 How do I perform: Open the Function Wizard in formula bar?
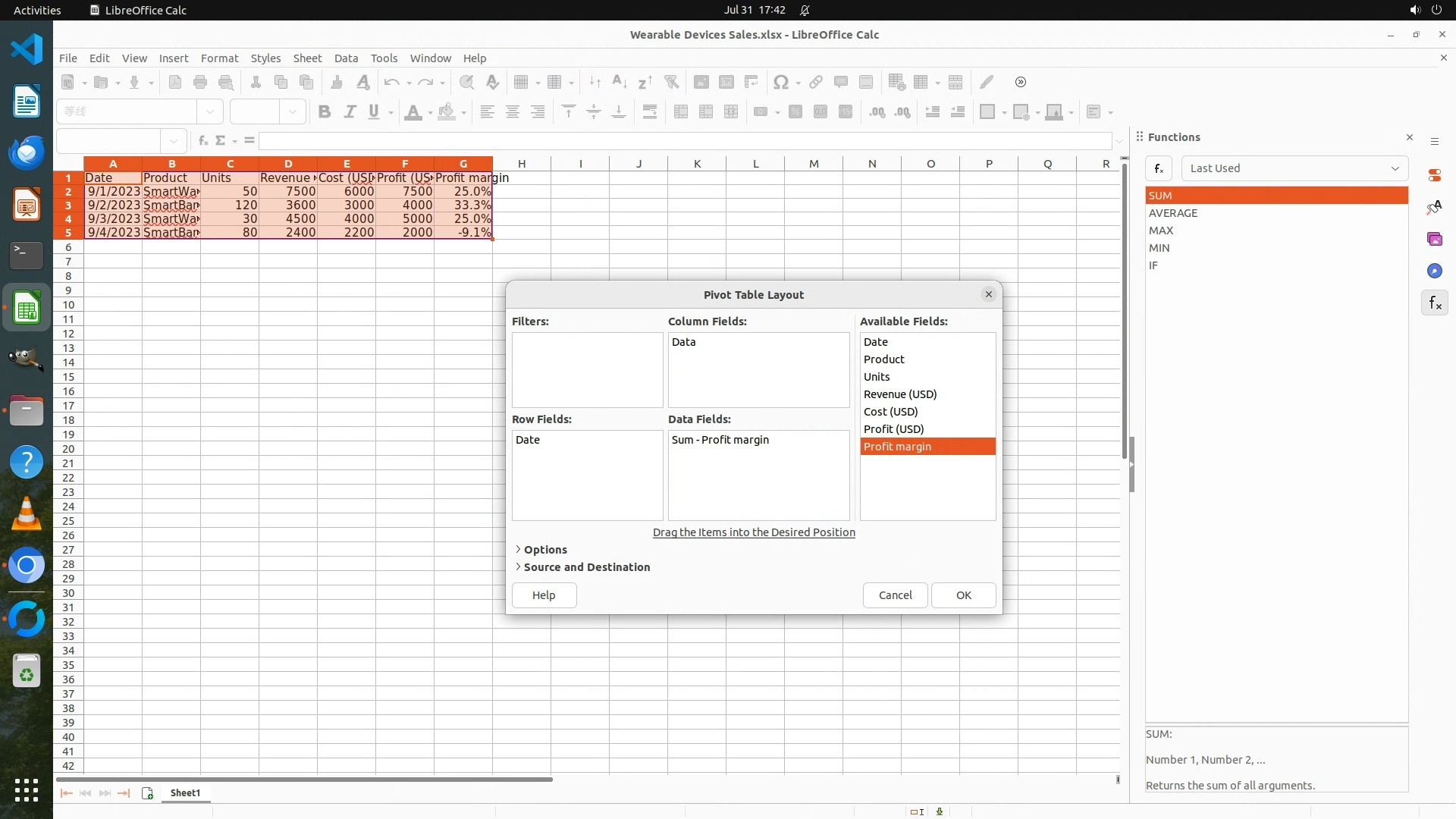click(202, 140)
